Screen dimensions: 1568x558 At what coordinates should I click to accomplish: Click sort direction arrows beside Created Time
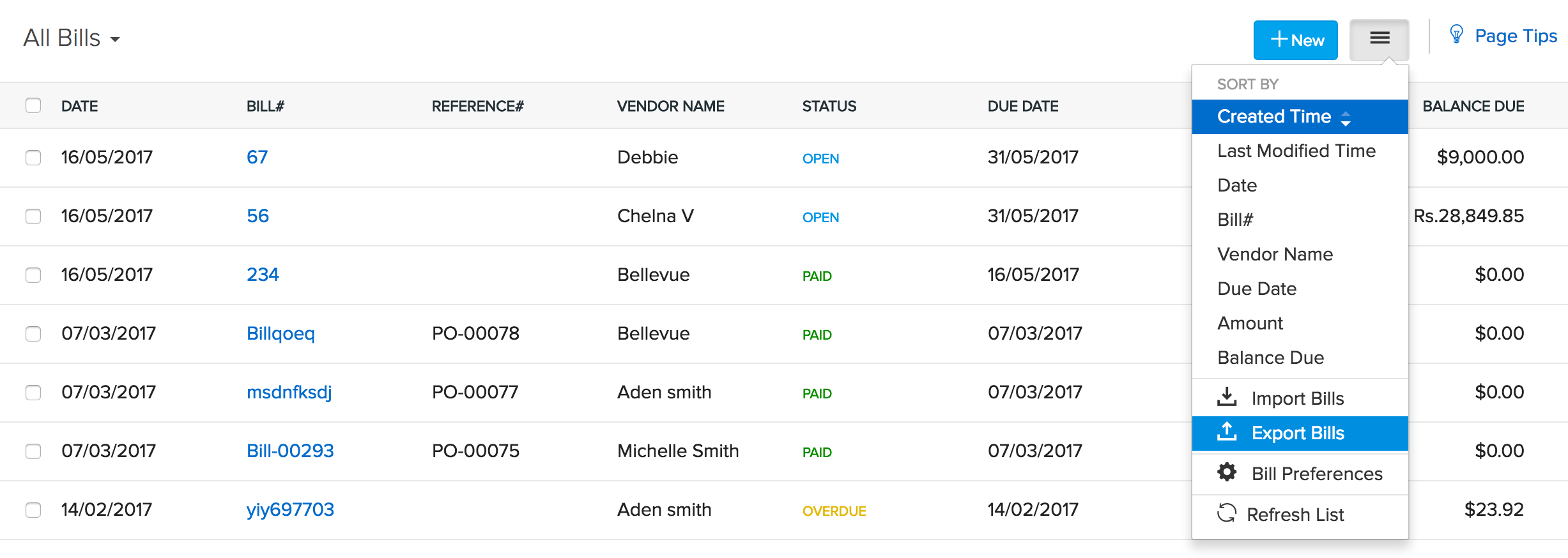1346,117
